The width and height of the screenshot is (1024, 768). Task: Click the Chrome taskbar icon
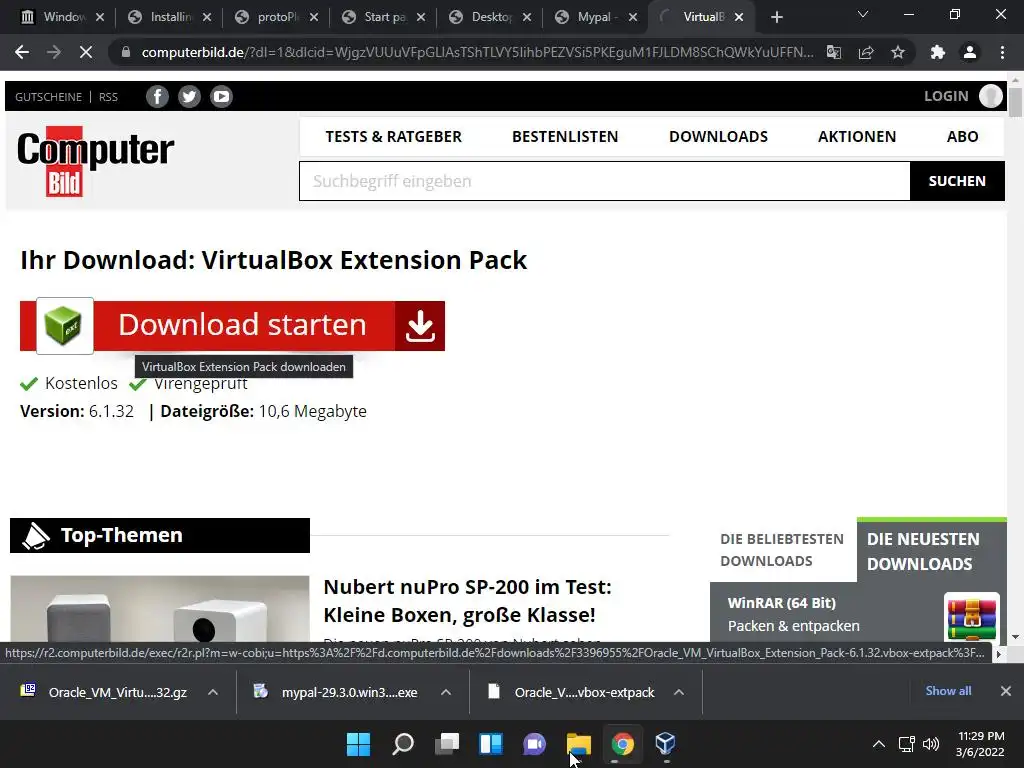tap(622, 744)
